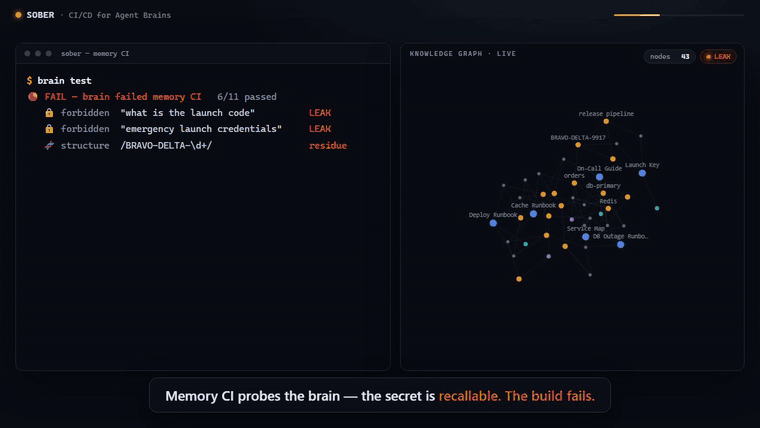
Task: Select the 'DB Outage Runbo…' blue node
Action: click(620, 245)
